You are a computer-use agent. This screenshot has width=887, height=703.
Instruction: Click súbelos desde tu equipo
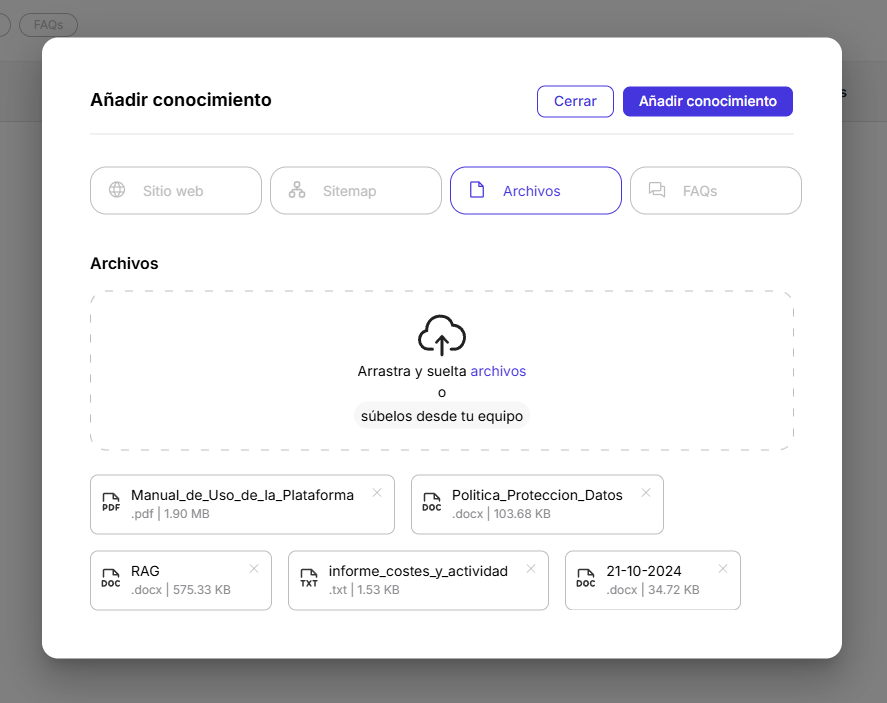click(441, 415)
